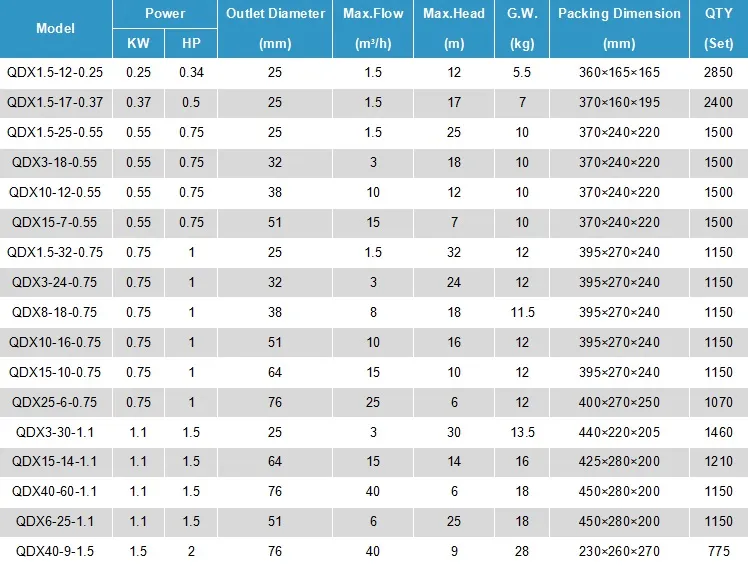
Task: Click the 2850 quantity cell
Action: click(x=718, y=72)
